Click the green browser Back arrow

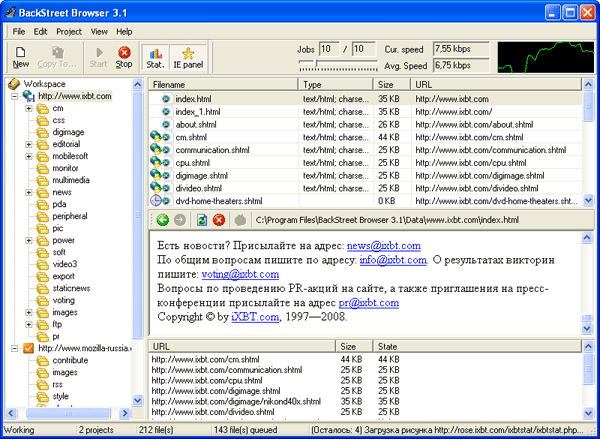(x=162, y=219)
